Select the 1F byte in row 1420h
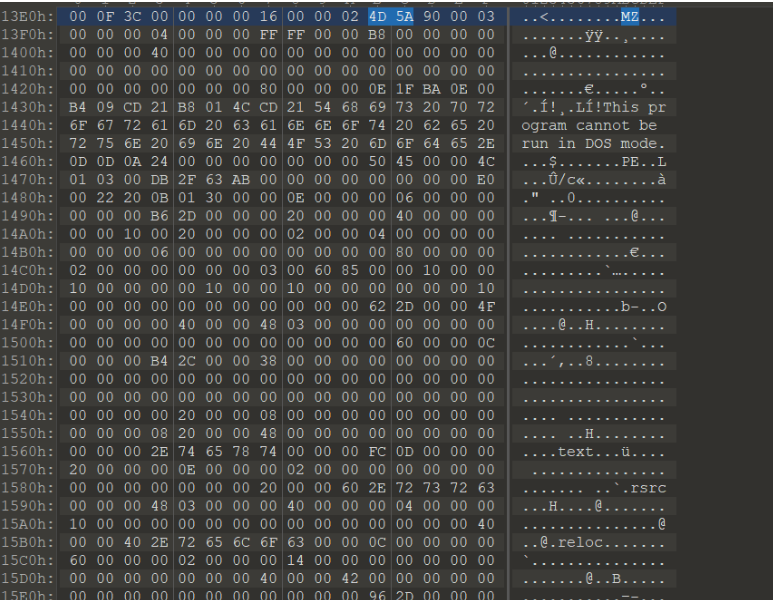This screenshot has height=600, width=773. tap(404, 89)
